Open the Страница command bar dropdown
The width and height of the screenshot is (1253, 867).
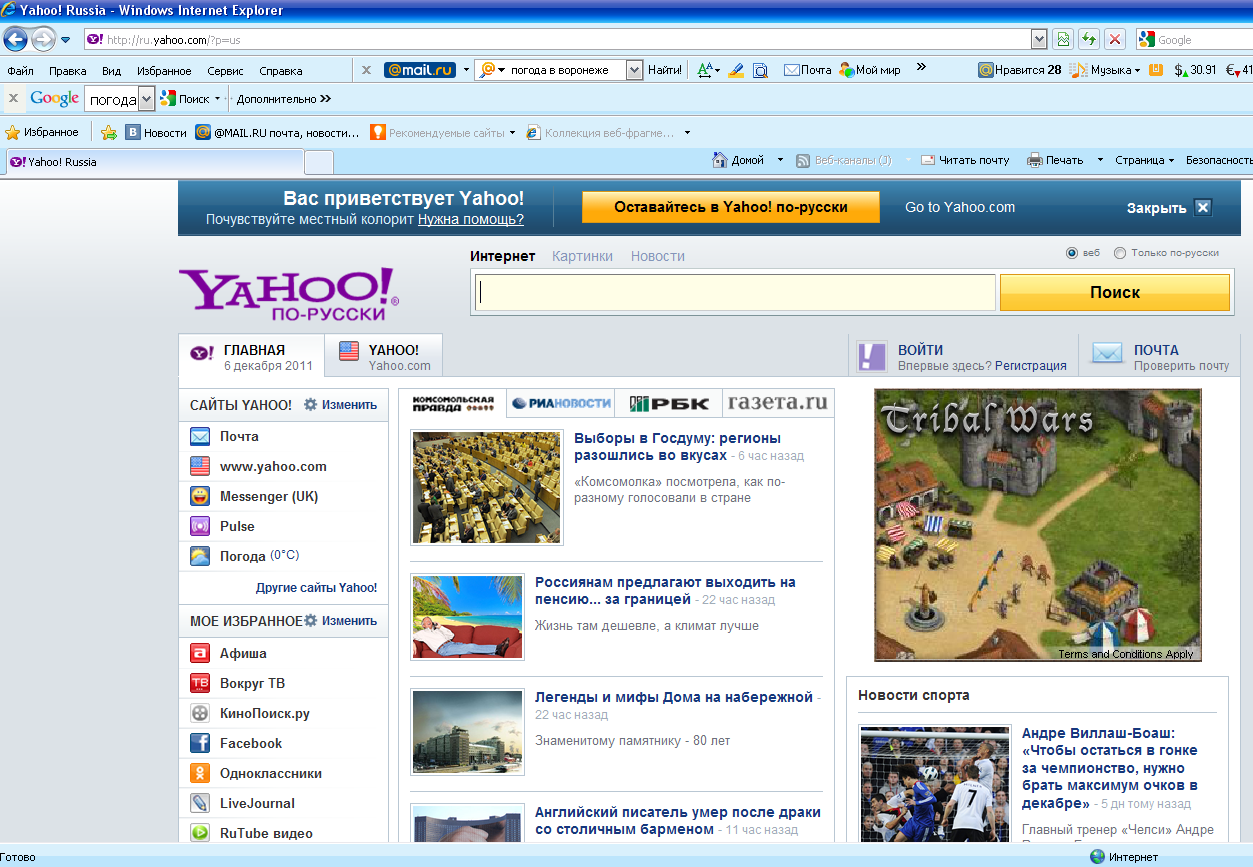1145,160
